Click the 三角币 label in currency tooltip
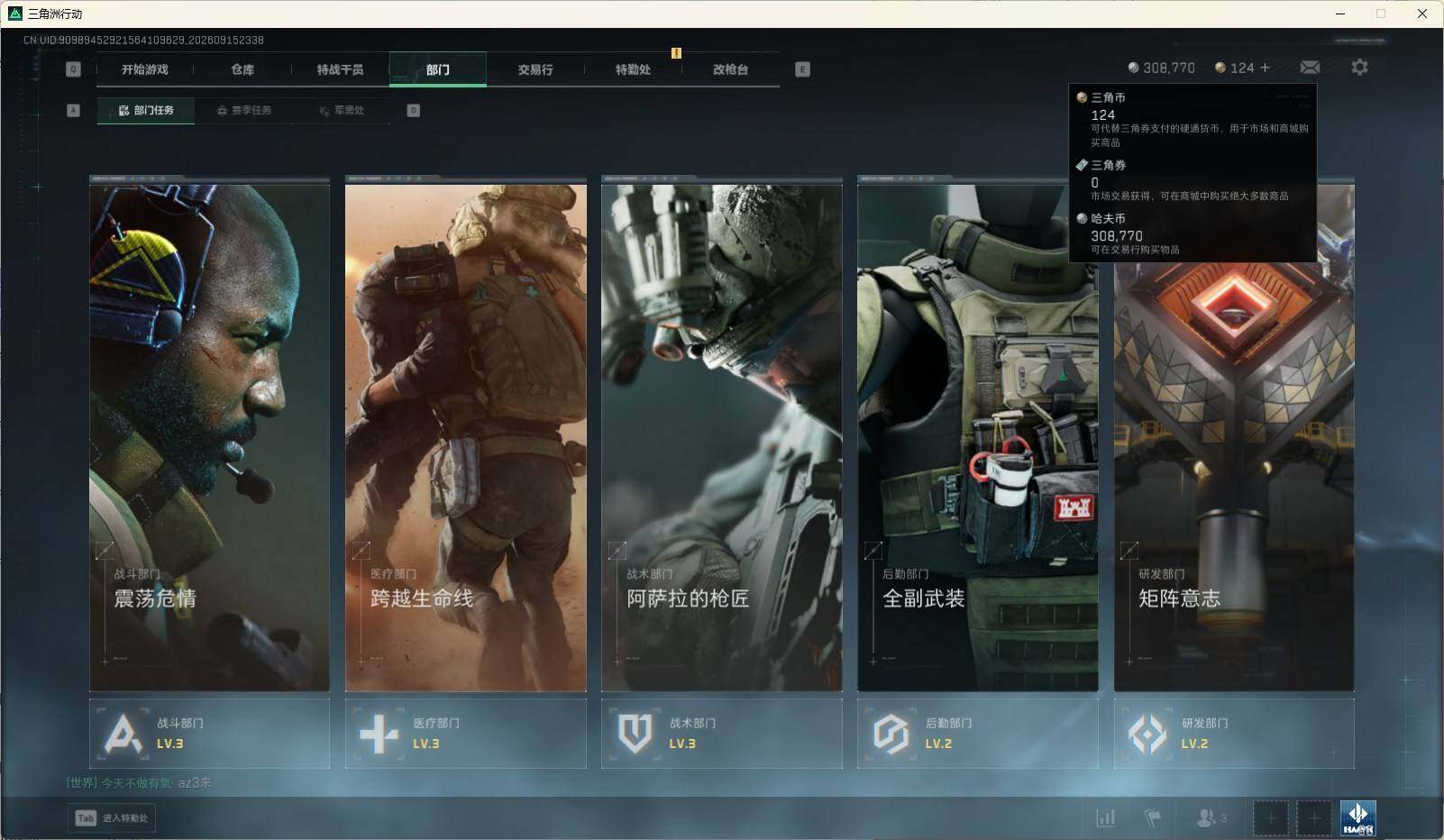The width and height of the screenshot is (1444, 840). tap(1108, 97)
